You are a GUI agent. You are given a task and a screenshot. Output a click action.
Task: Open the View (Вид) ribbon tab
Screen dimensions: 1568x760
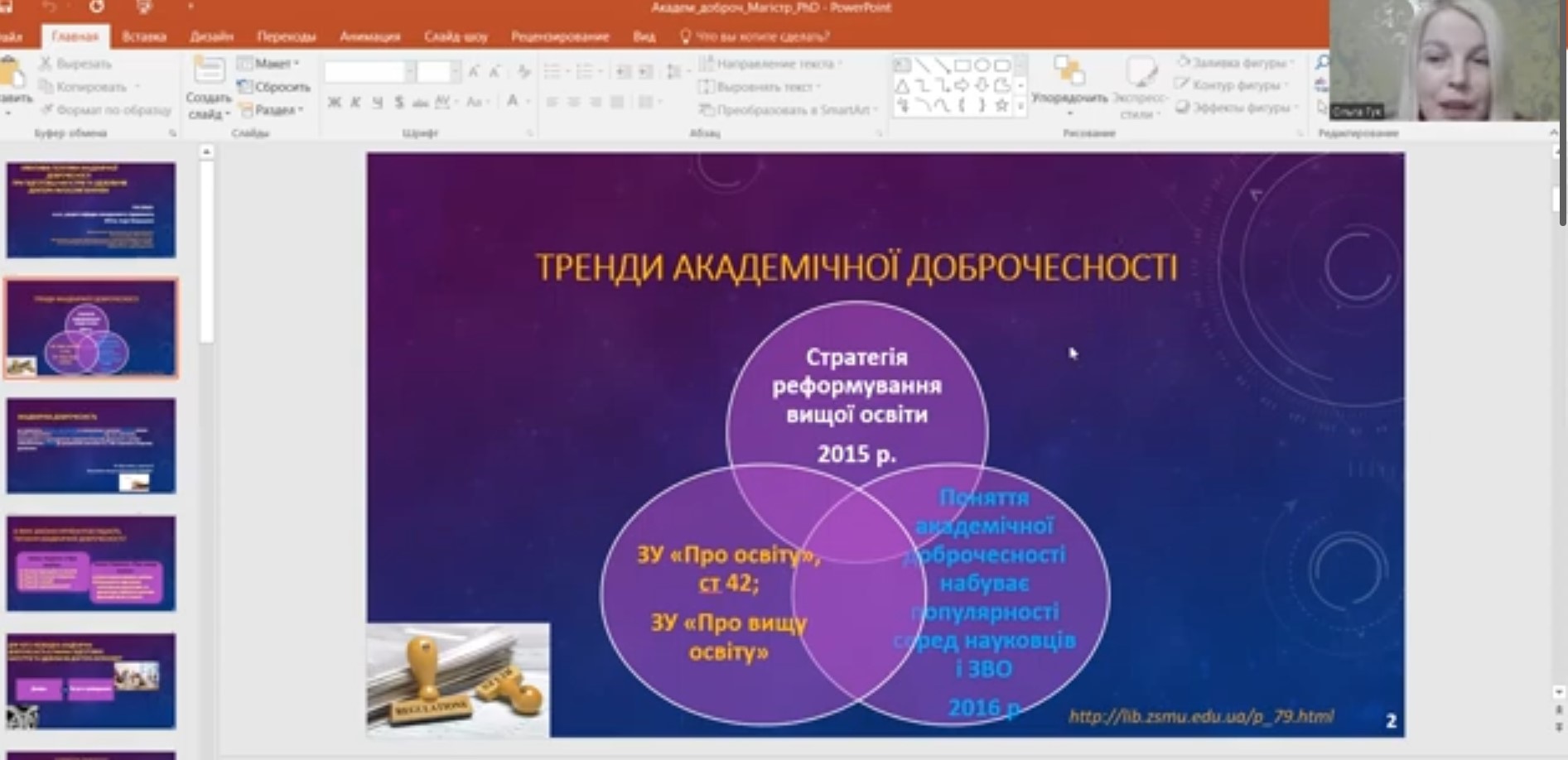(x=644, y=36)
